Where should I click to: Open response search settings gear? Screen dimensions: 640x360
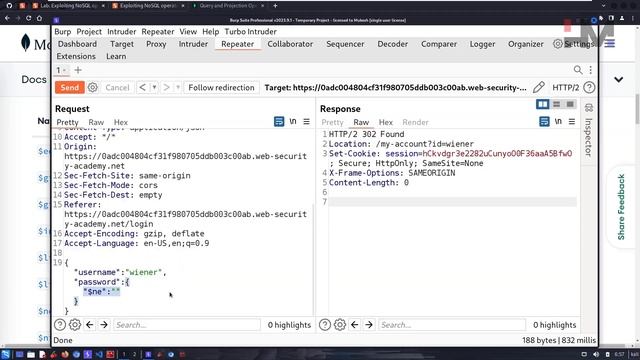click(340, 325)
